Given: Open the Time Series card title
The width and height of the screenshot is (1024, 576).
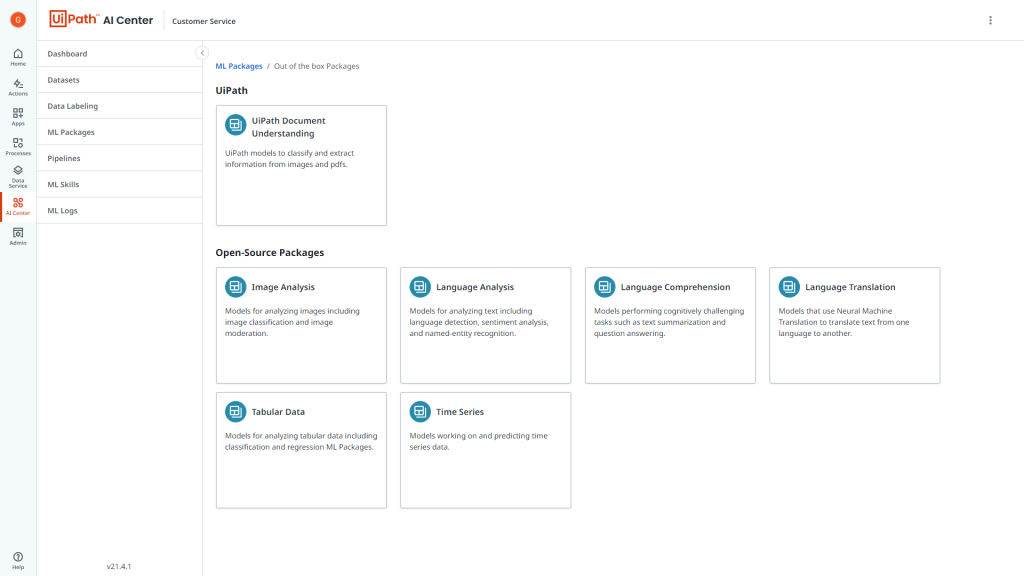Looking at the screenshot, I should pos(460,411).
